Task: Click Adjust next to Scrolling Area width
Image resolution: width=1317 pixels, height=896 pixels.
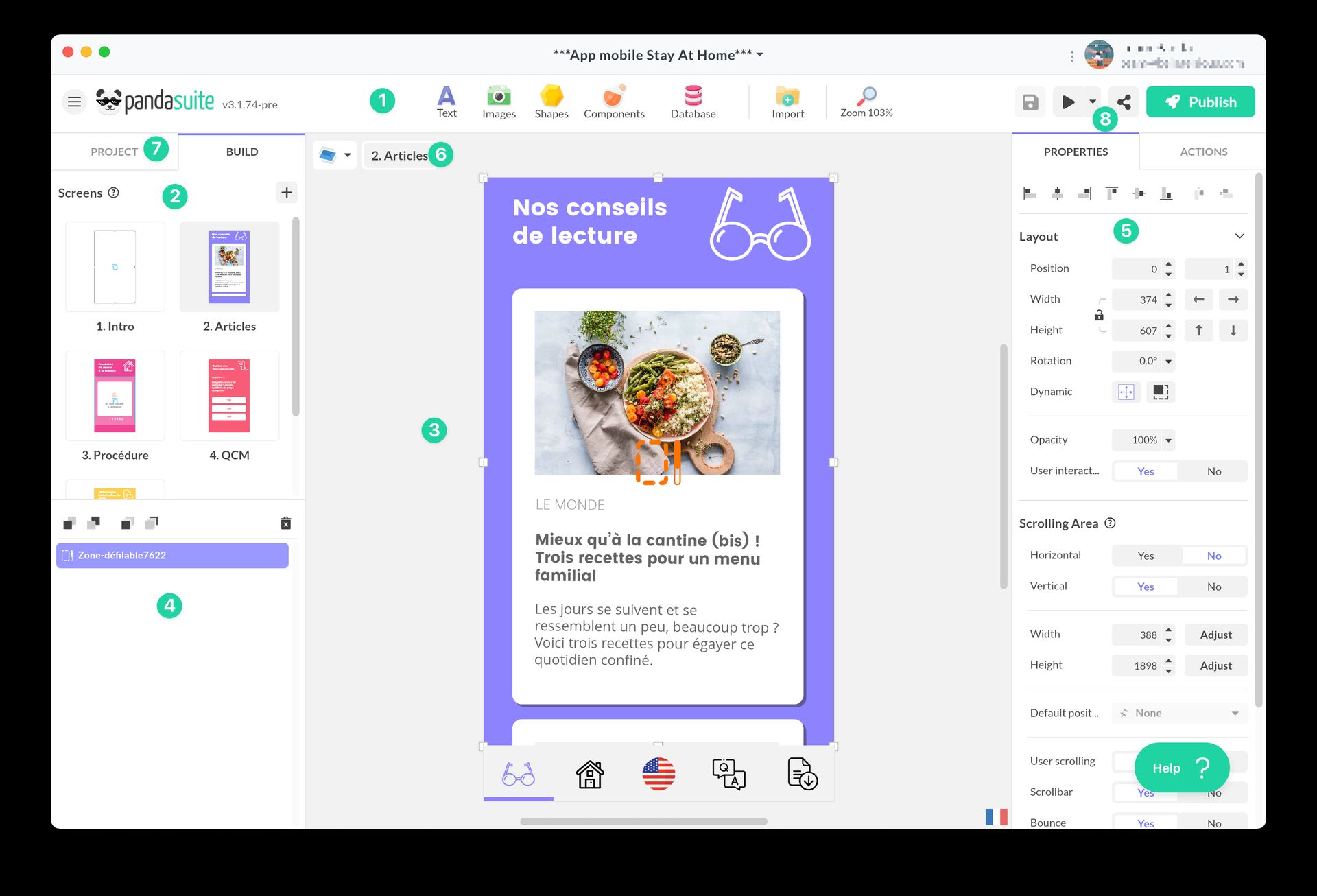Action: (x=1215, y=635)
